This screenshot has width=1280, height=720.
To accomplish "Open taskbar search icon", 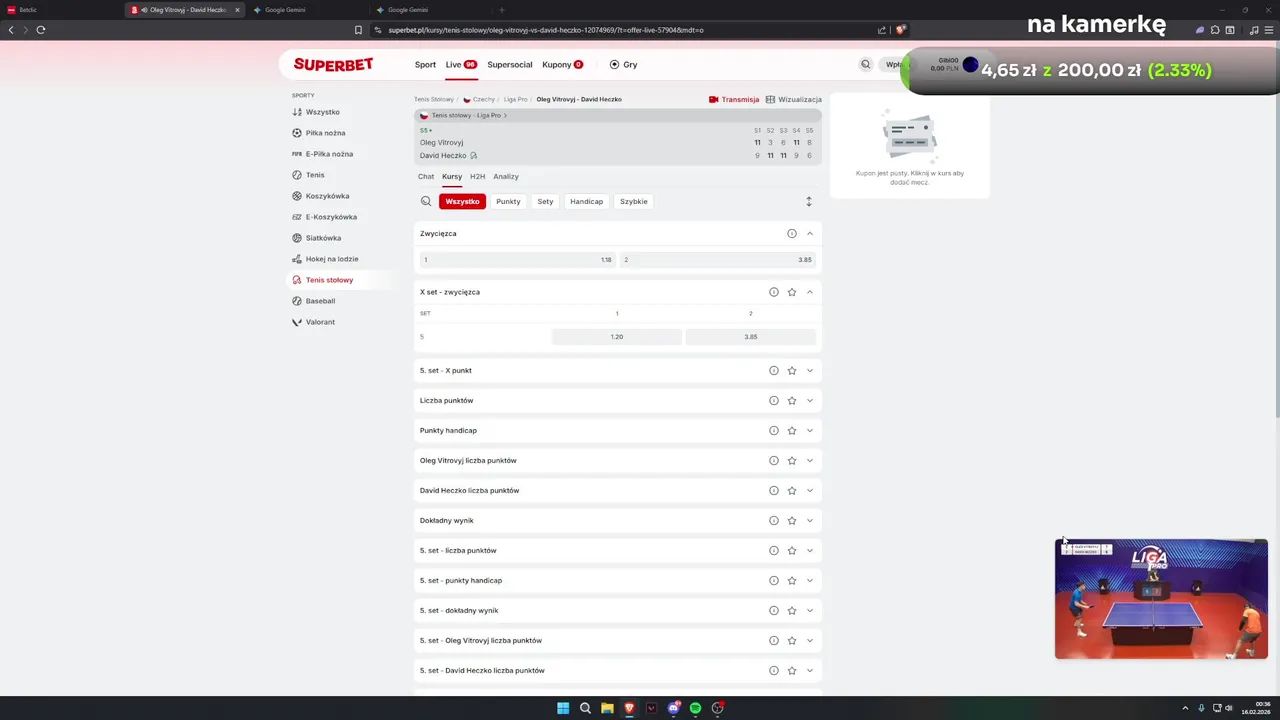I will click(x=585, y=708).
